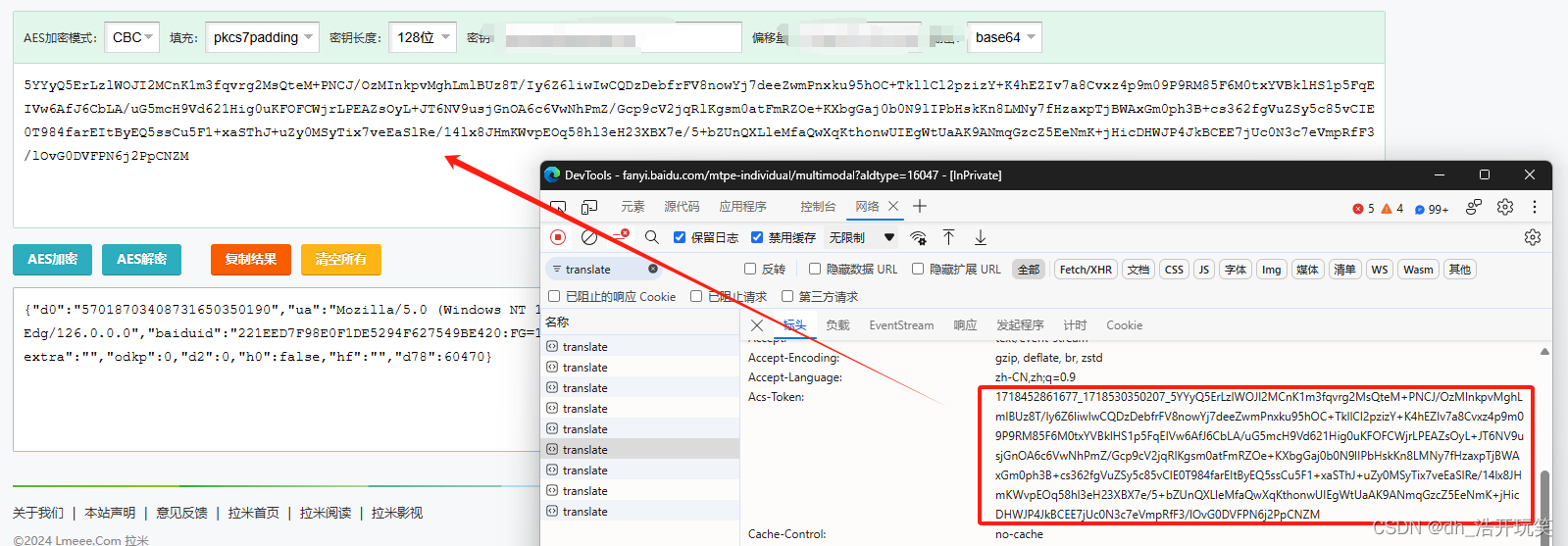Open DevTools feedback icon
Viewport: 1568px width, 546px height.
coord(1474,207)
